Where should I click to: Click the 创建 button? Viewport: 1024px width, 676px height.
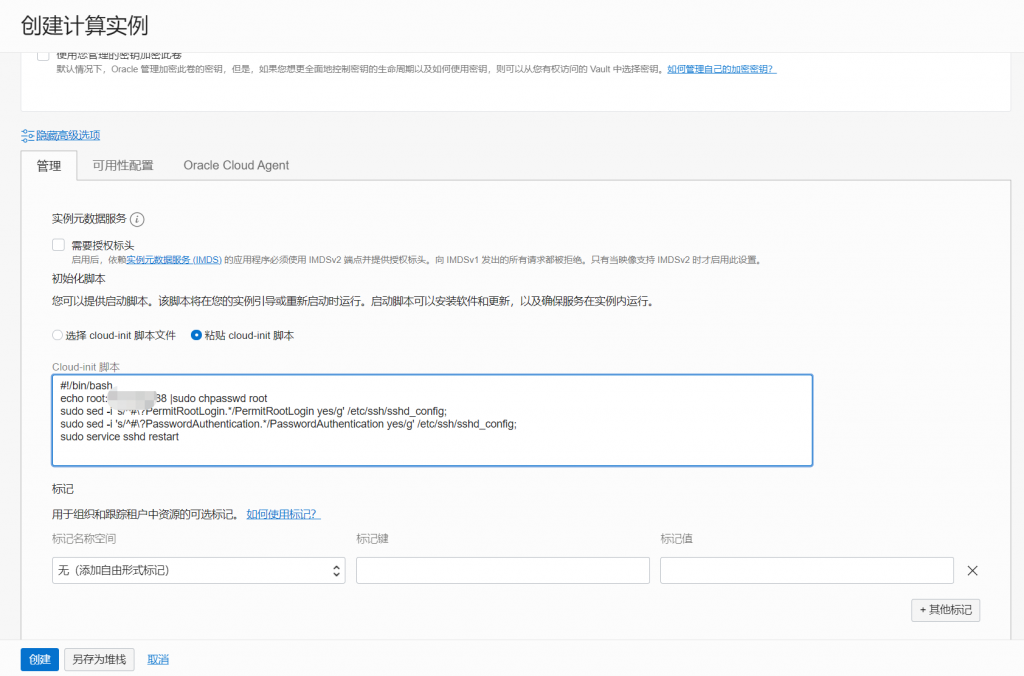38,659
